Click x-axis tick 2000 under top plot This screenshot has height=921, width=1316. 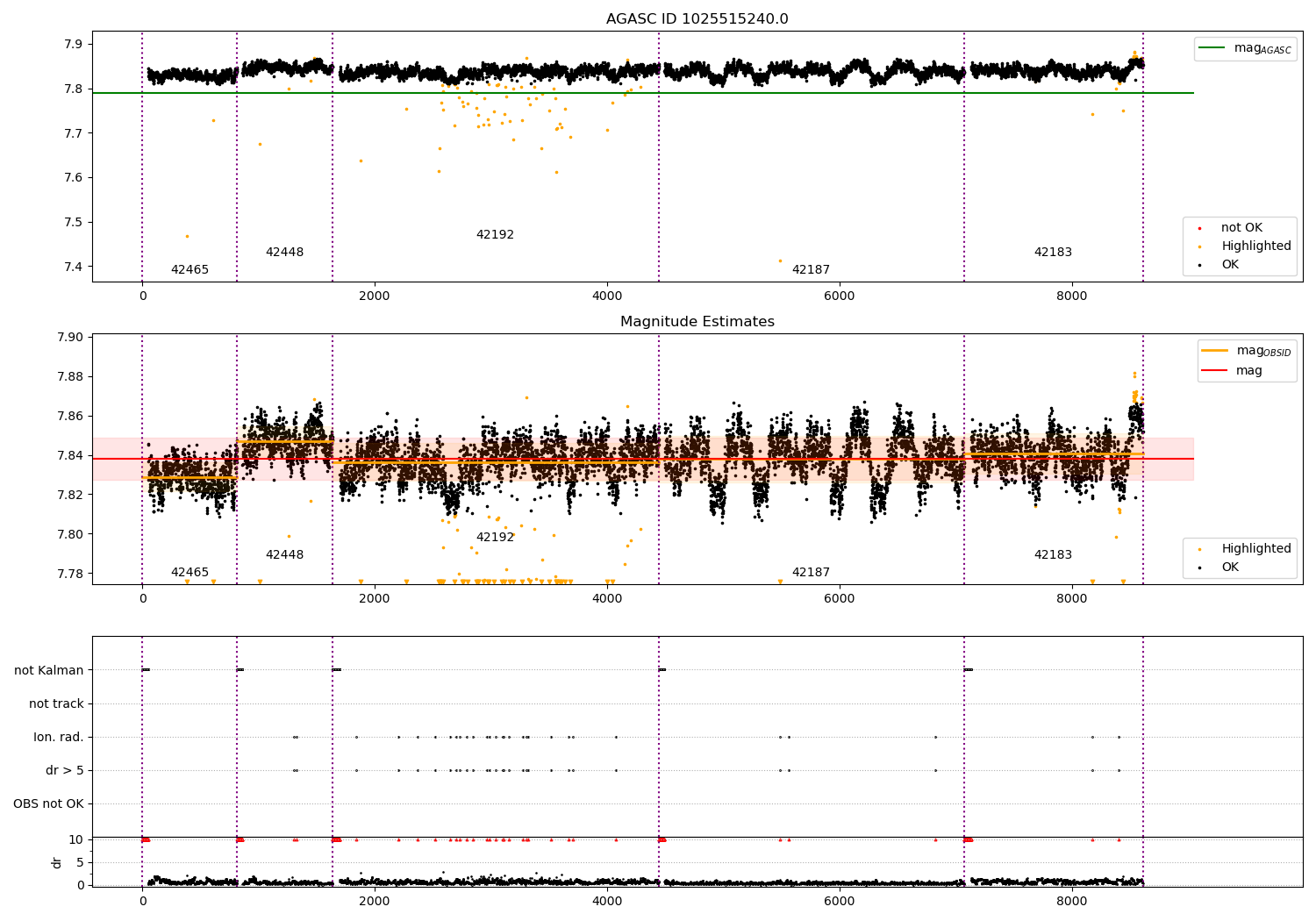pos(375,296)
